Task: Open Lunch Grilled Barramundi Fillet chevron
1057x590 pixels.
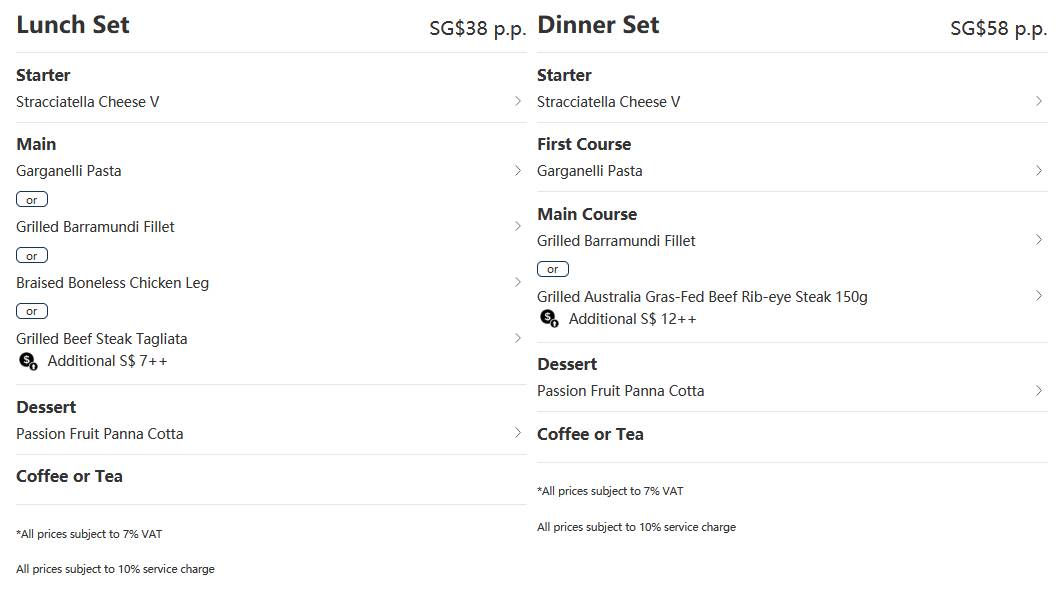Action: (517, 227)
